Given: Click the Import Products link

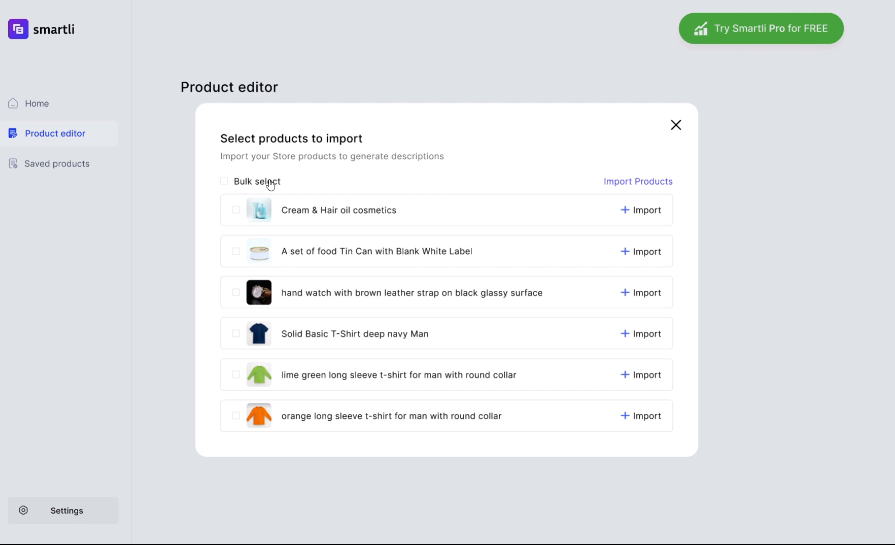Looking at the screenshot, I should pyautogui.click(x=638, y=182).
